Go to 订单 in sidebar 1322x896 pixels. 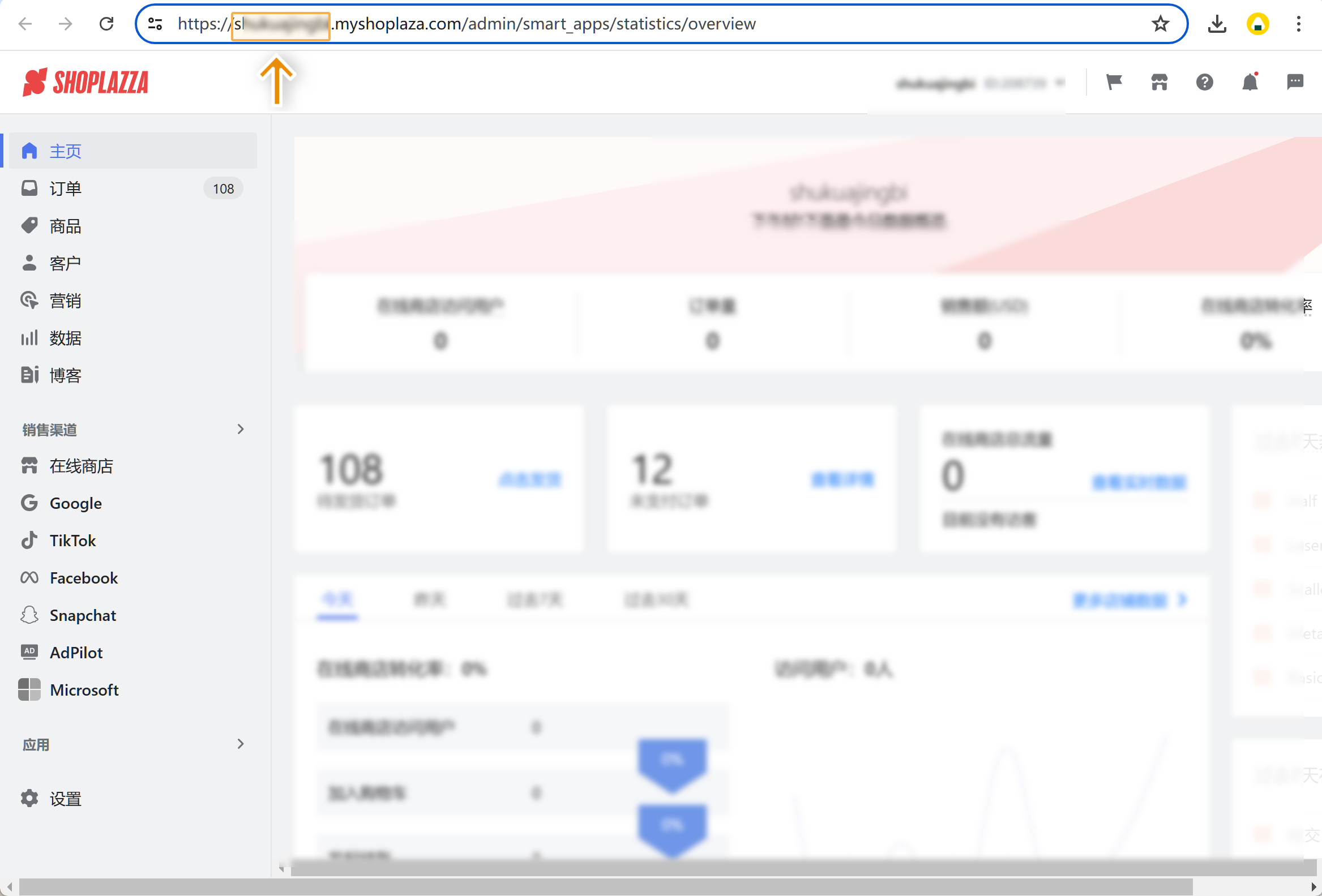coord(65,188)
